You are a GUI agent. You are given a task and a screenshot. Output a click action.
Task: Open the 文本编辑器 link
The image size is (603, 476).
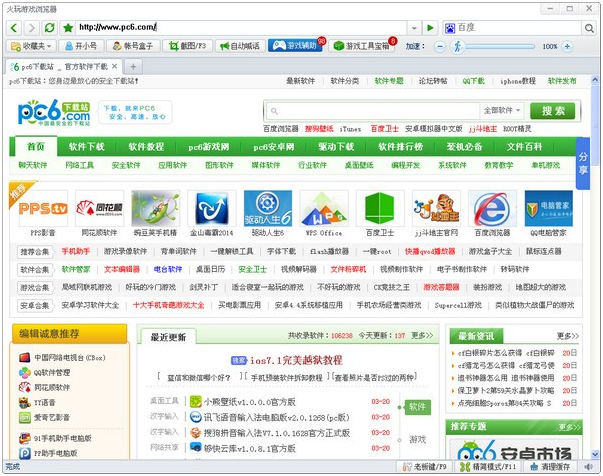[x=122, y=269]
